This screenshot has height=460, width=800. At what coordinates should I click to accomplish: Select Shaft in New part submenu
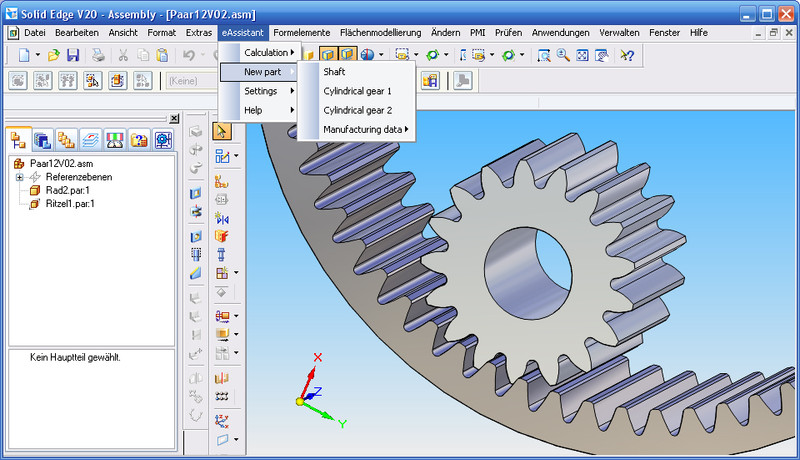coord(334,72)
